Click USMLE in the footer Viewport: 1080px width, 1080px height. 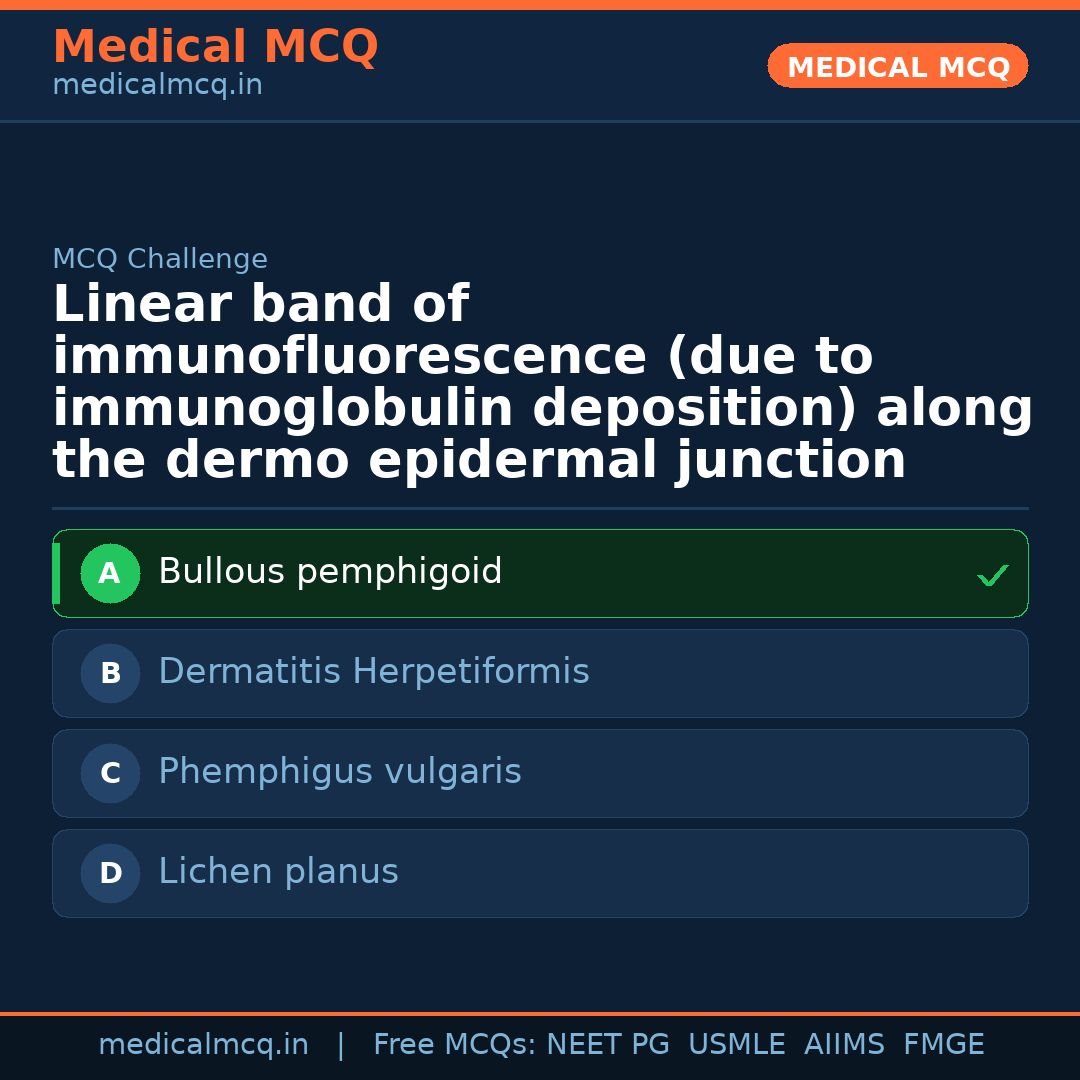point(736,1045)
